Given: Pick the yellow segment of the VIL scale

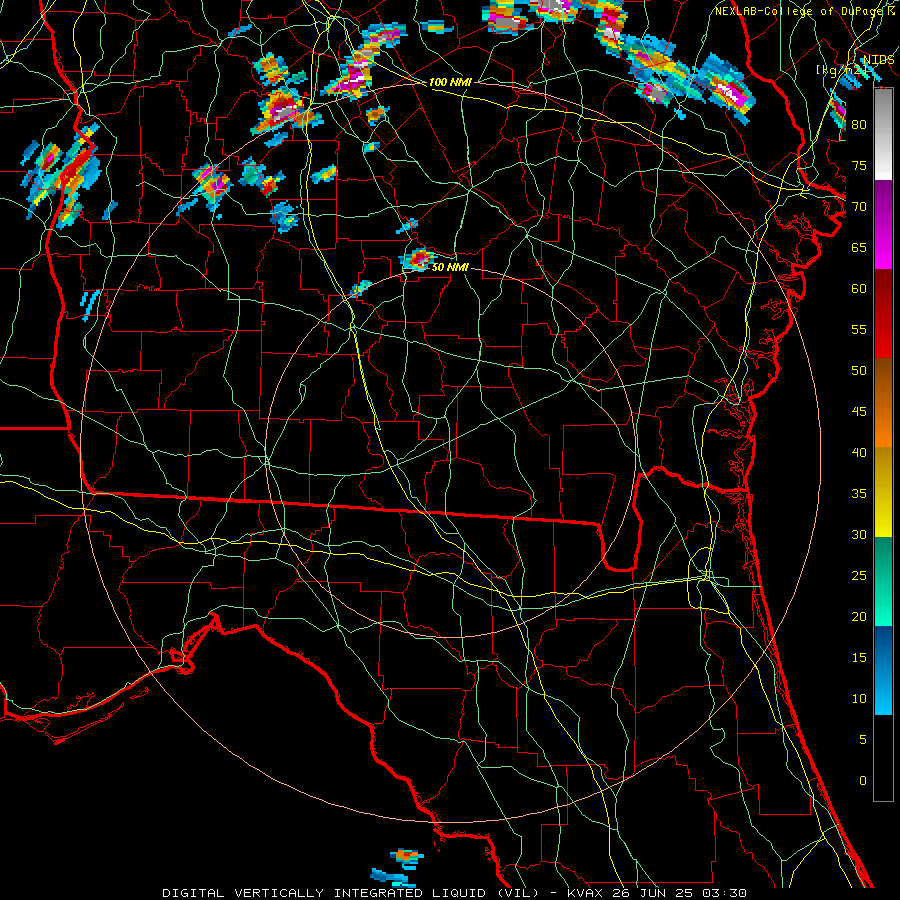Looking at the screenshot, I should 883,492.
